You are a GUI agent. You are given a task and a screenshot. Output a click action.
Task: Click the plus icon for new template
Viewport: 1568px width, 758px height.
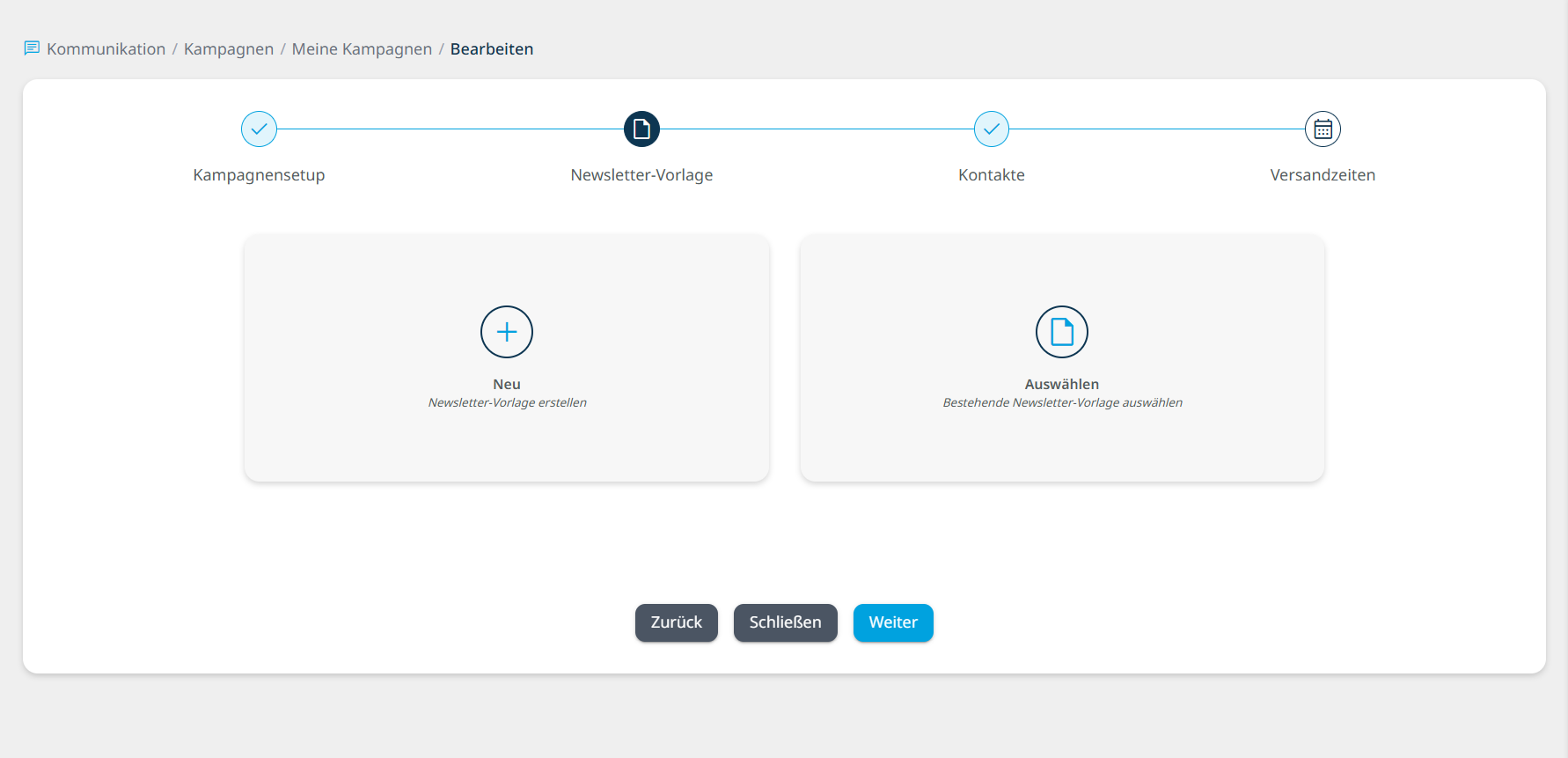click(x=507, y=332)
